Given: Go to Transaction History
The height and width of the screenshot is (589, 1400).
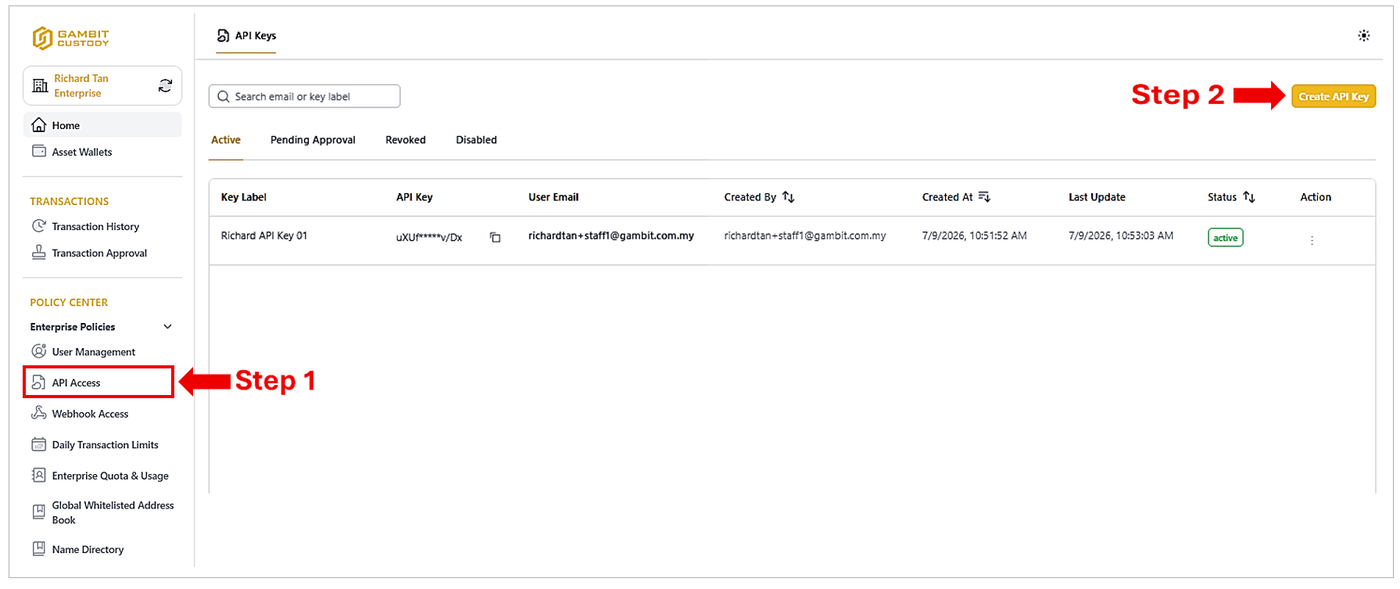Looking at the screenshot, I should [96, 227].
